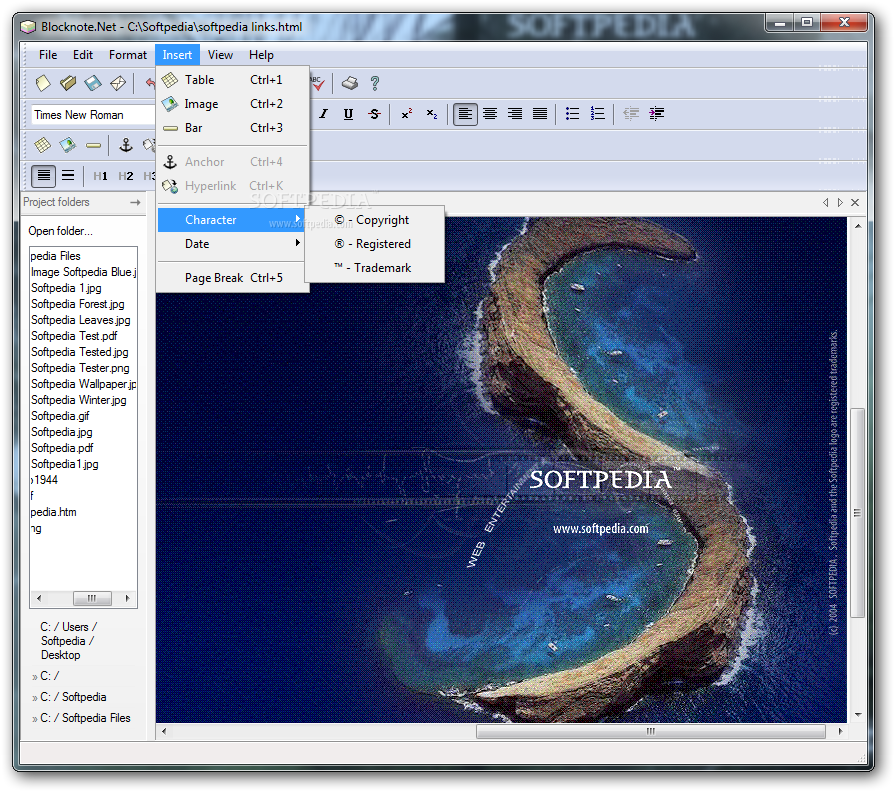Switch to previous document tab with left arrow
Viewport: 895px width, 792px height.
(825, 203)
